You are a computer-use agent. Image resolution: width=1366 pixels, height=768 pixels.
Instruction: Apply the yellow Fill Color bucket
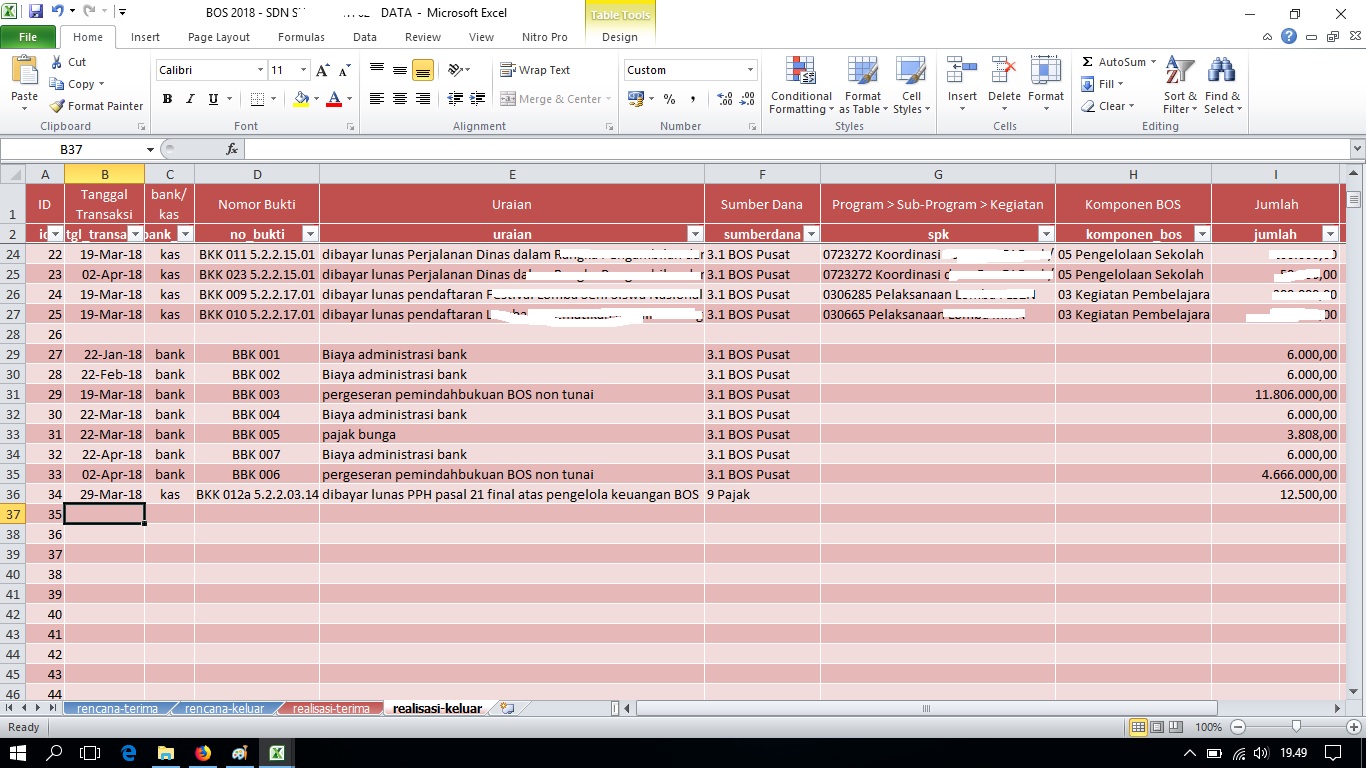tap(301, 99)
